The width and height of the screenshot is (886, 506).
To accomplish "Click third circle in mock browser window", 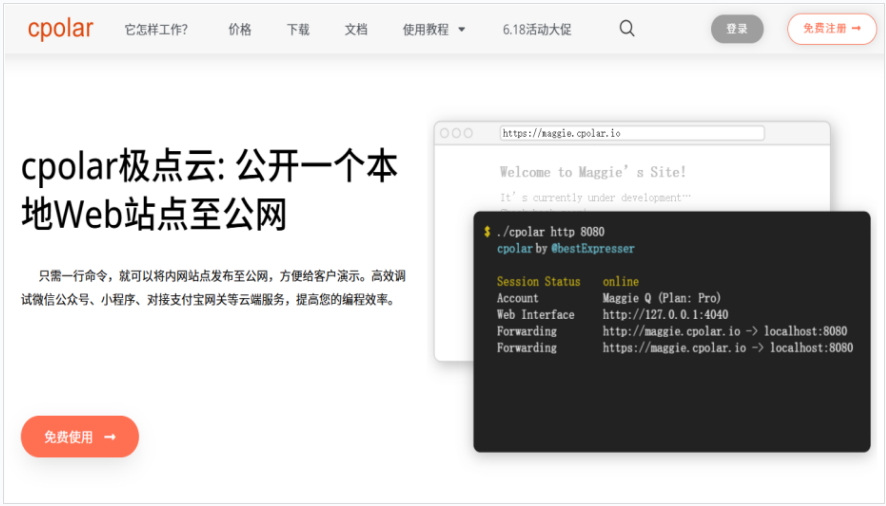I will point(468,133).
